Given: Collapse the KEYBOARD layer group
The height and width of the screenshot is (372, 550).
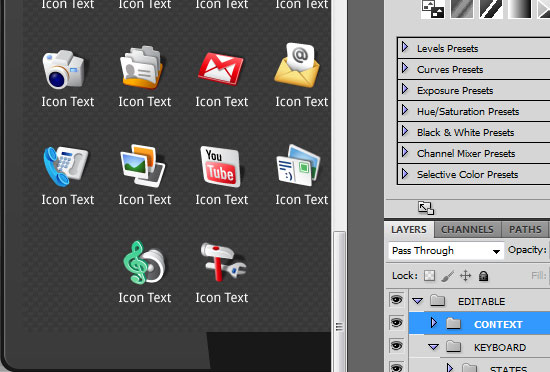Looking at the screenshot, I should [434, 347].
